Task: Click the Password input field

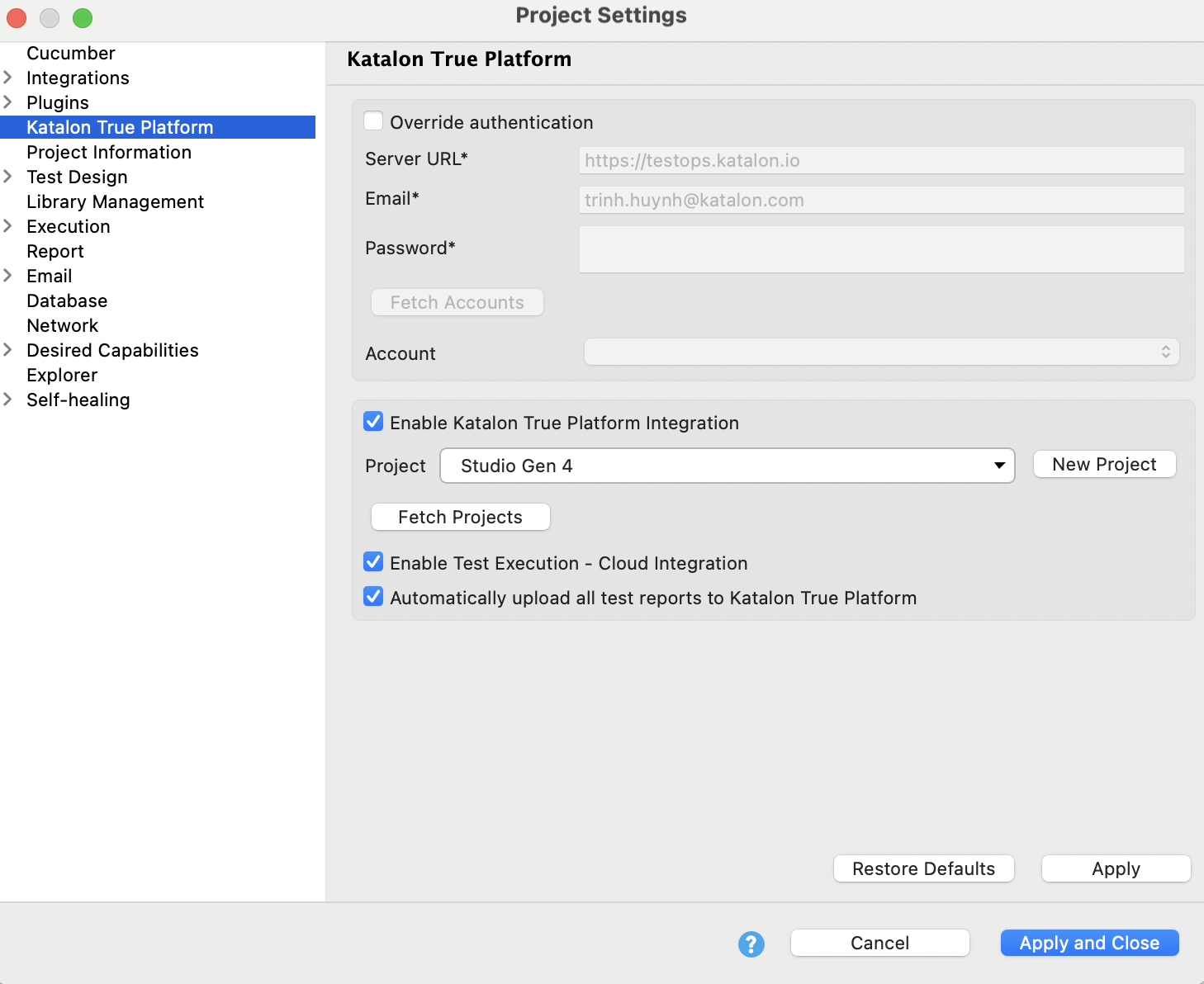Action: click(880, 249)
